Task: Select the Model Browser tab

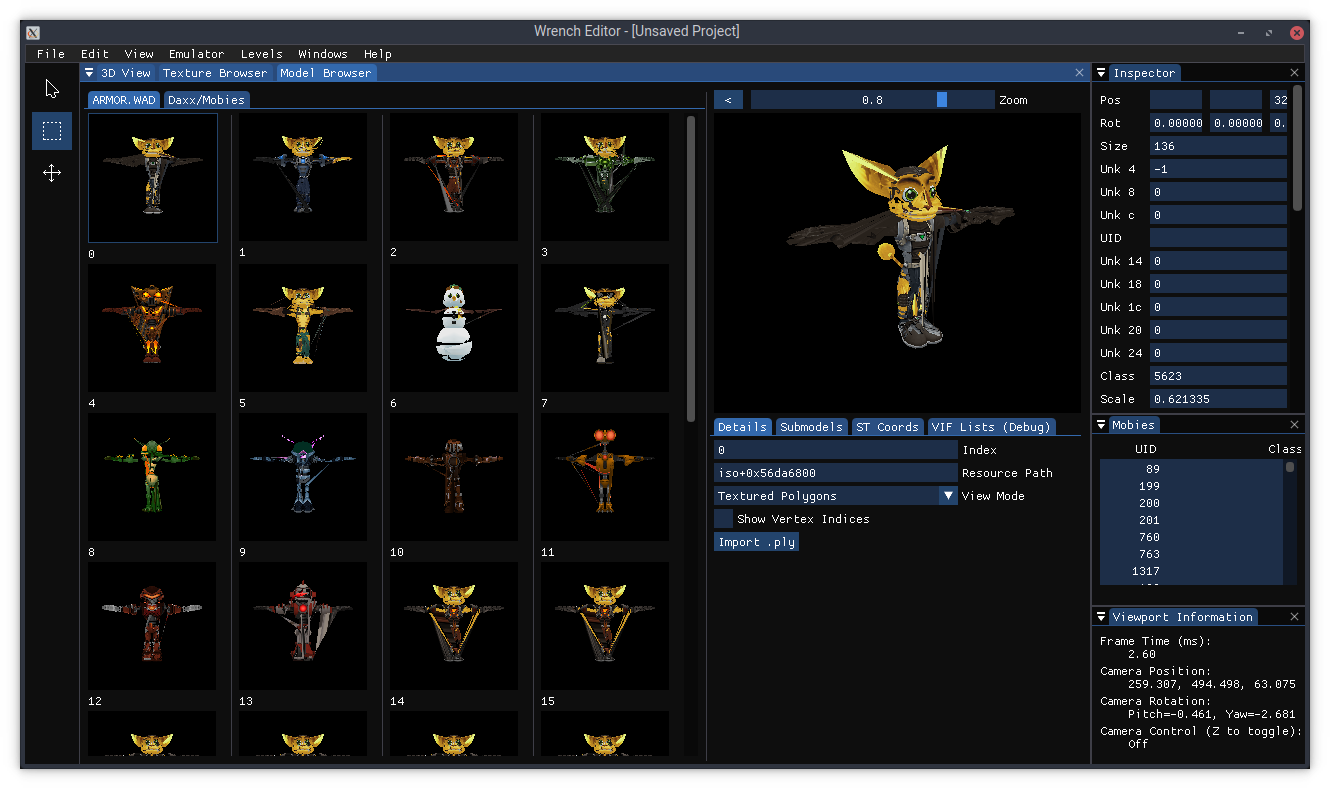Action: [326, 73]
